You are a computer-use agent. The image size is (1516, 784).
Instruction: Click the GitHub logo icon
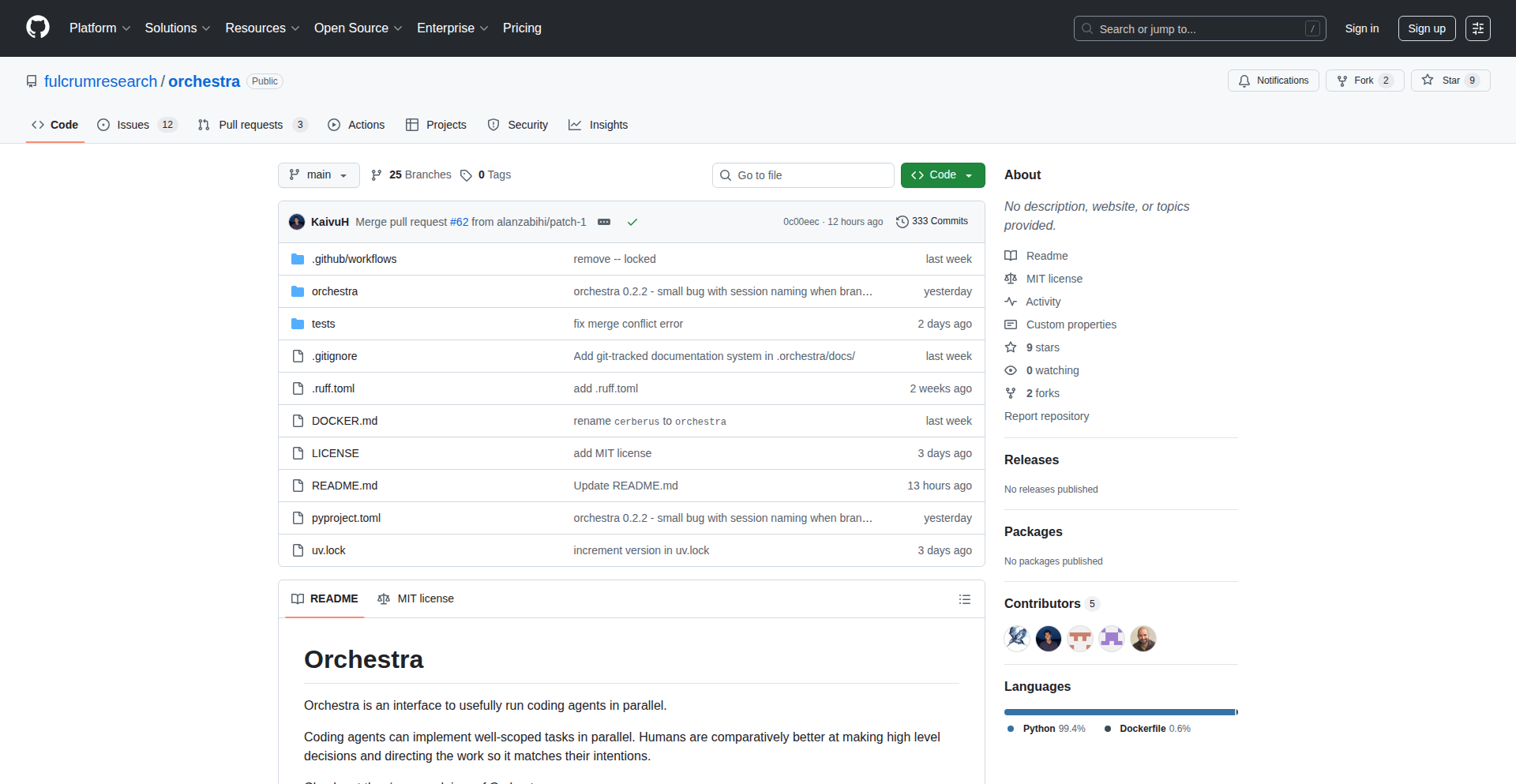coord(38,28)
